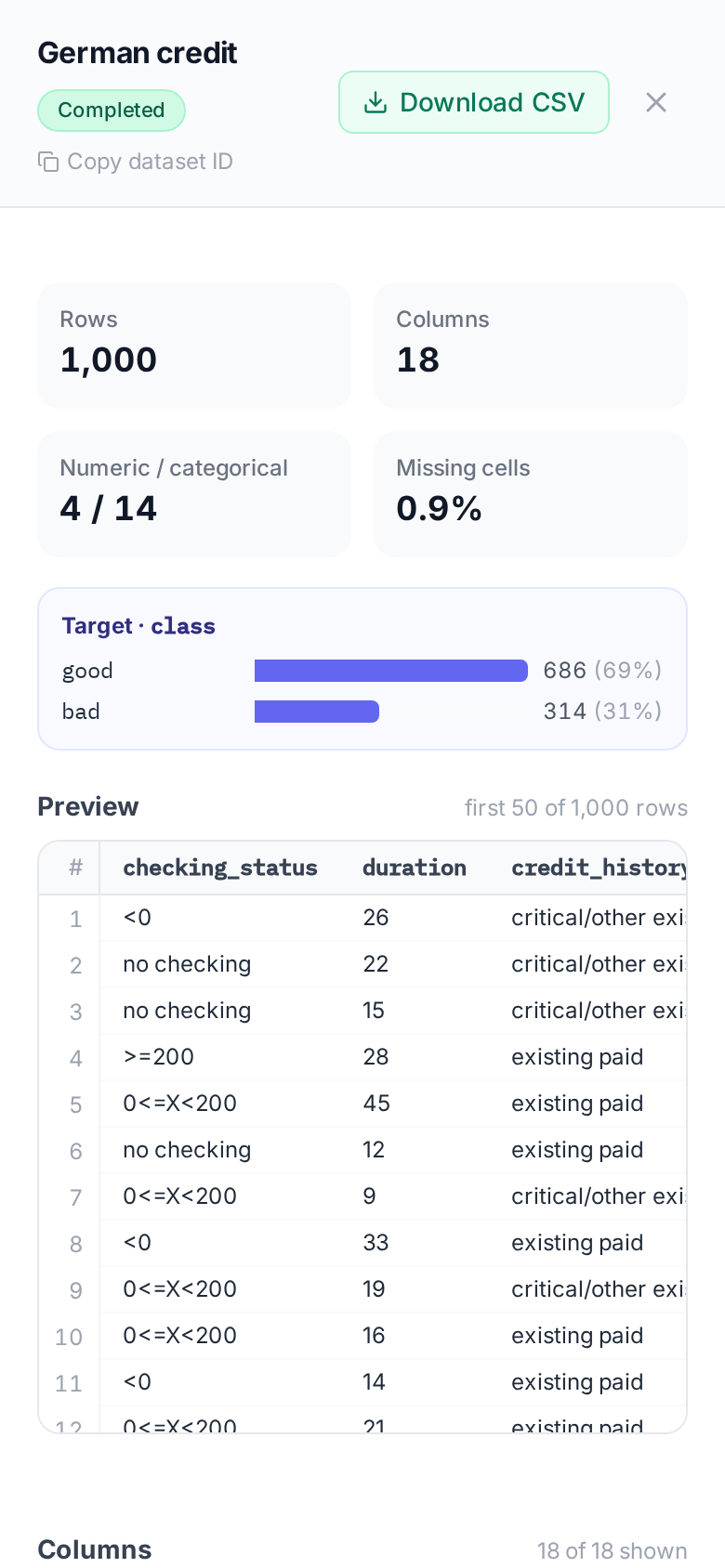
Task: Download CSV of the dataset
Action: [x=474, y=102]
